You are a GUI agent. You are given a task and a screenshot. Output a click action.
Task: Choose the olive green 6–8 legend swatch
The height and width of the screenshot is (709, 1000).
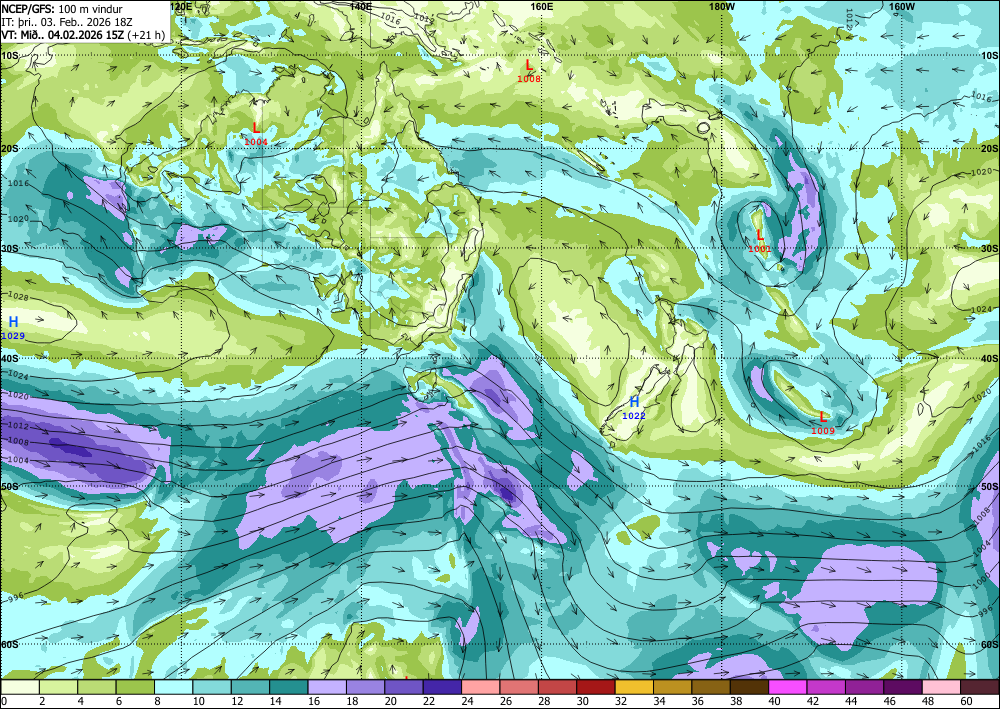135,687
